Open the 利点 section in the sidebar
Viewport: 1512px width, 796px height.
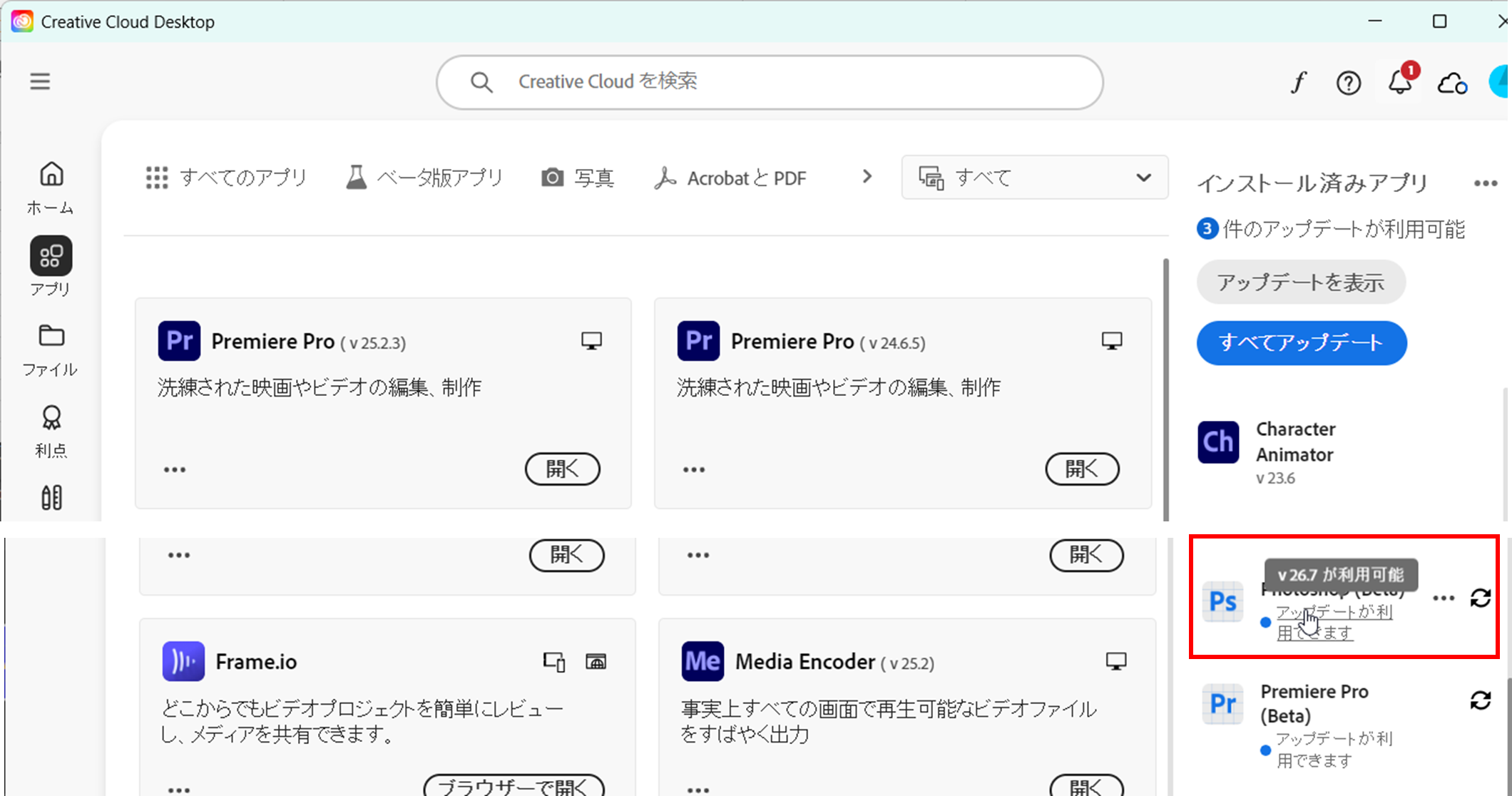[x=50, y=428]
